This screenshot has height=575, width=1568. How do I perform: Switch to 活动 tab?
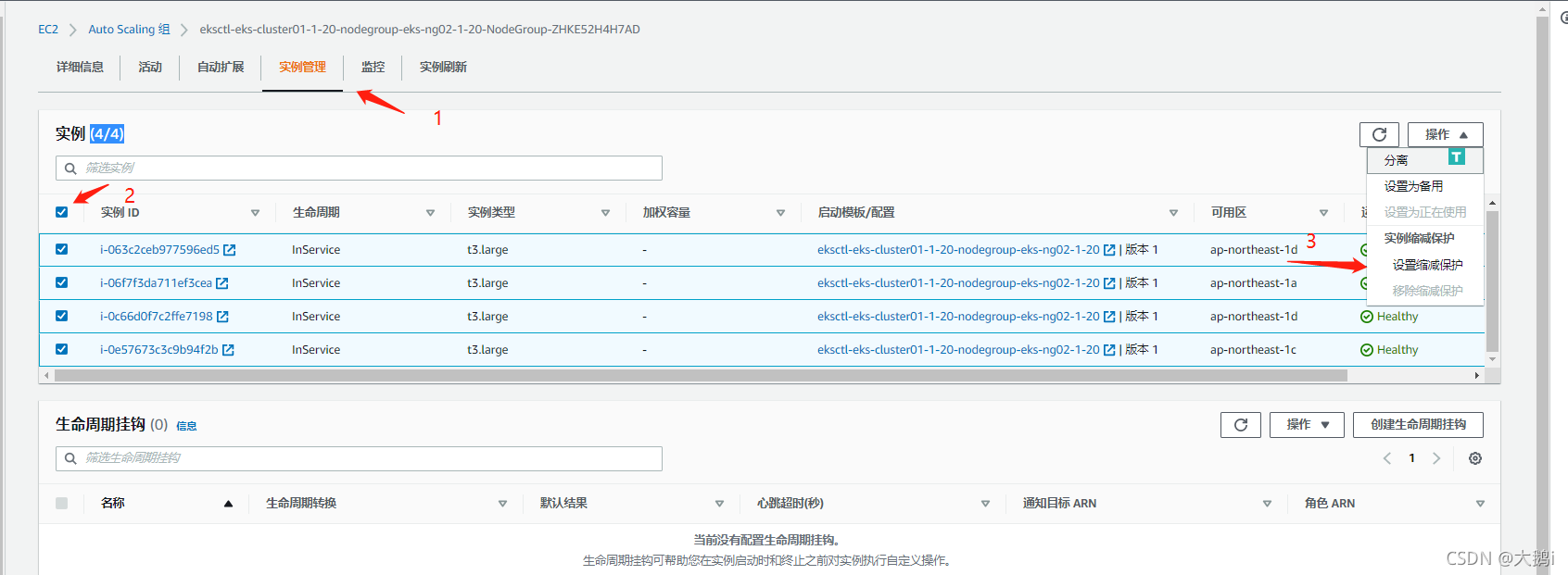click(150, 68)
